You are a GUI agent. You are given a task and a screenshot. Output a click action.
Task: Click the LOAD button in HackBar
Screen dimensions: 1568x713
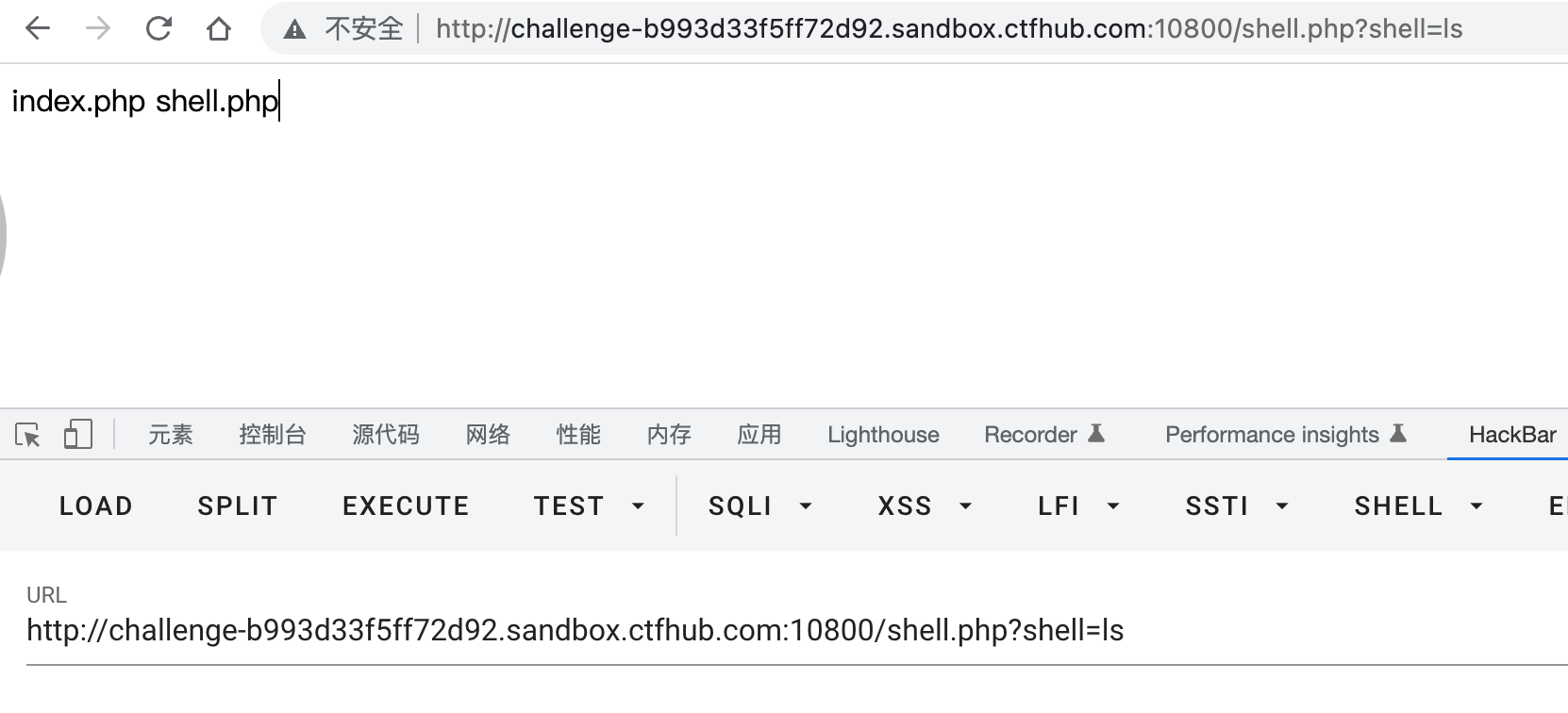tap(96, 506)
